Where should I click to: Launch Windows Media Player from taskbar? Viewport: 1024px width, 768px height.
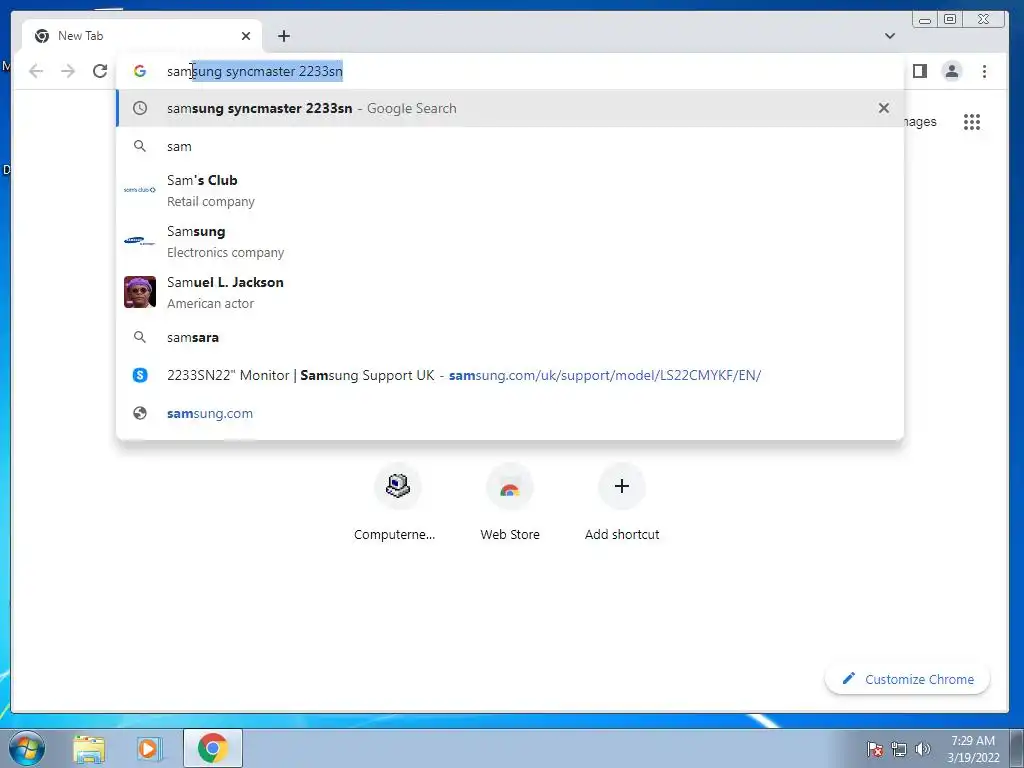(148, 748)
